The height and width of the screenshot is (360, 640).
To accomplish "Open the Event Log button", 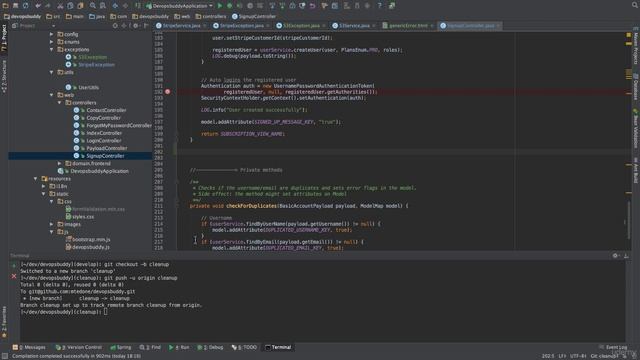I will [613, 347].
